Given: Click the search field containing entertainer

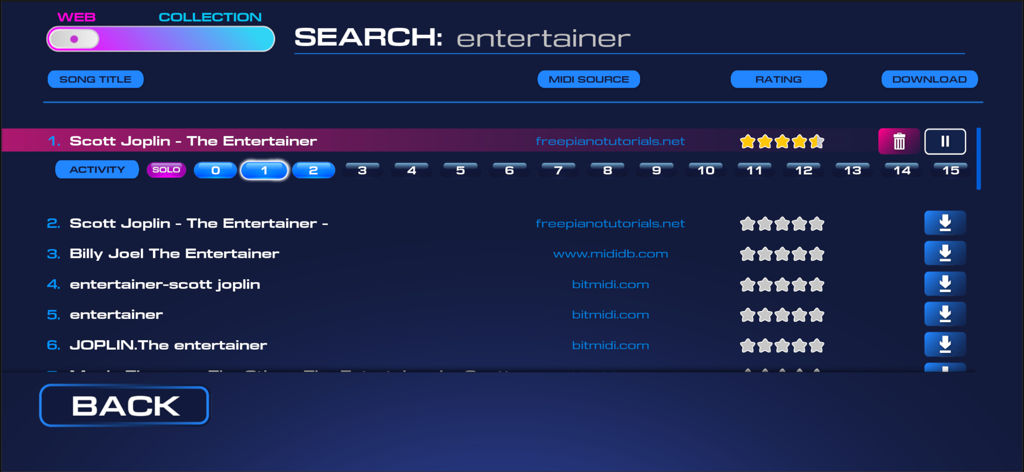Looking at the screenshot, I should pos(630,39).
